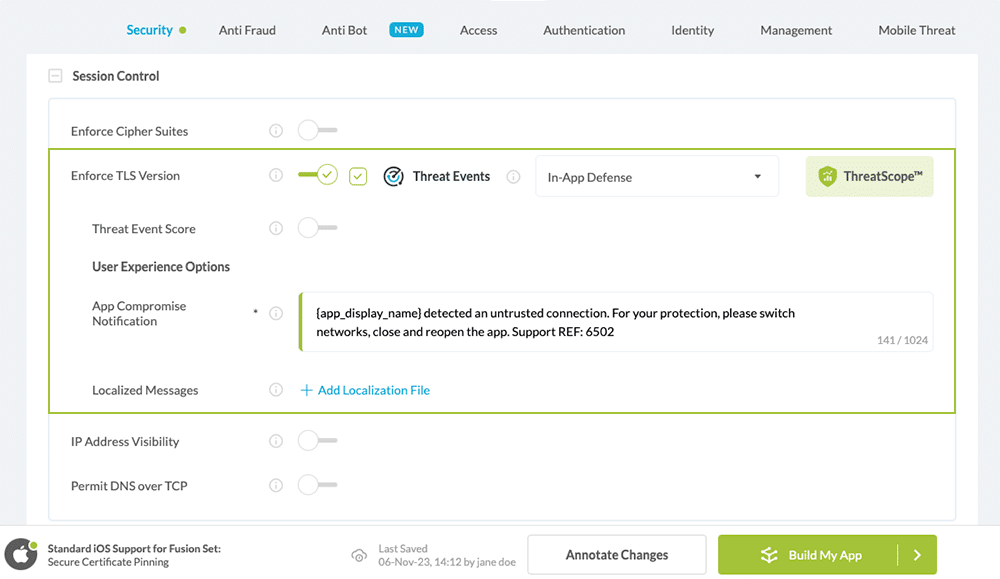
Task: Click the Annotate Changes button
Action: [x=616, y=554]
